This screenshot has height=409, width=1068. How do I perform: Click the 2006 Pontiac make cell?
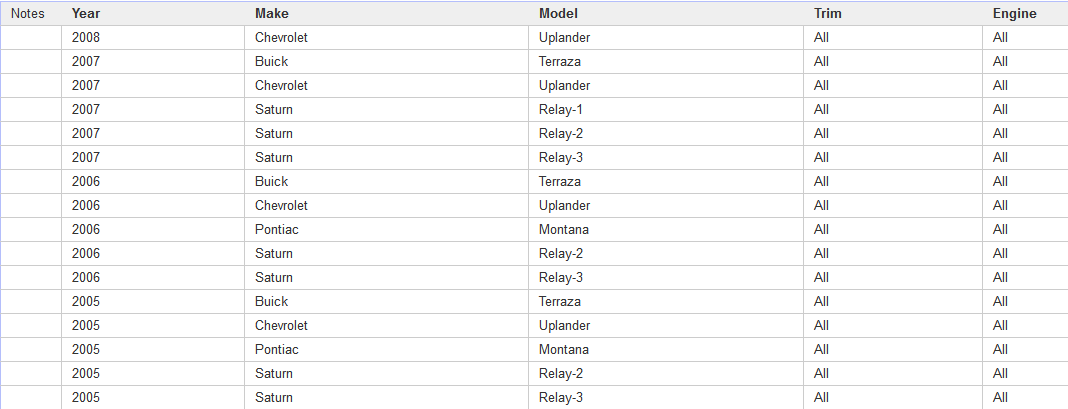tap(386, 230)
